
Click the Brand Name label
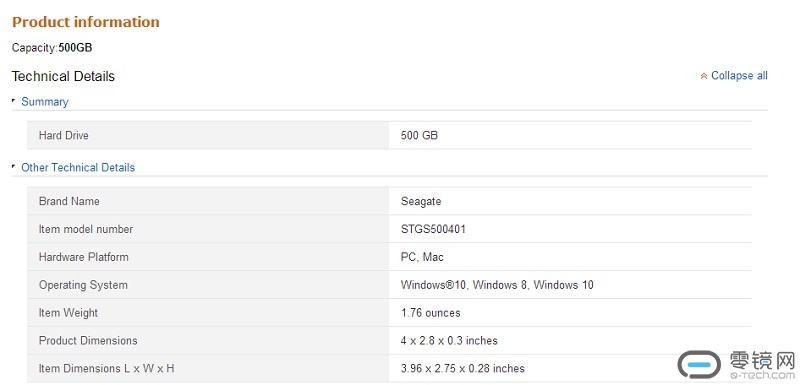click(x=69, y=201)
